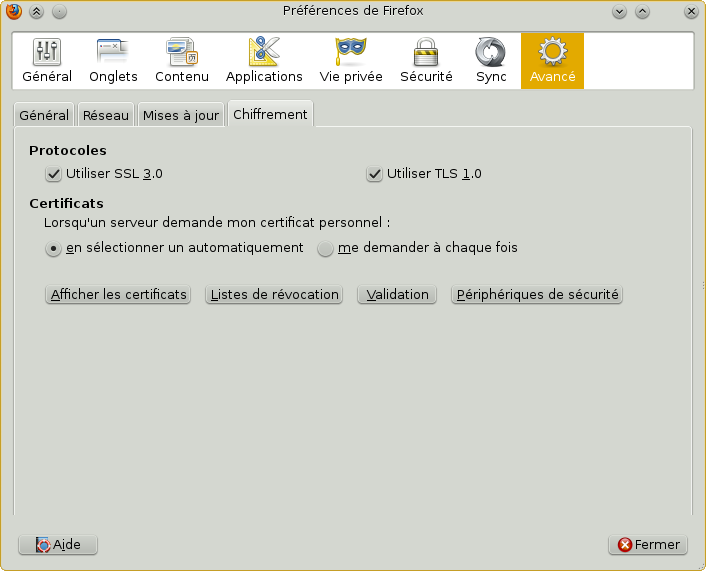
Task: Select the Avancé preferences panel
Action: click(552, 61)
